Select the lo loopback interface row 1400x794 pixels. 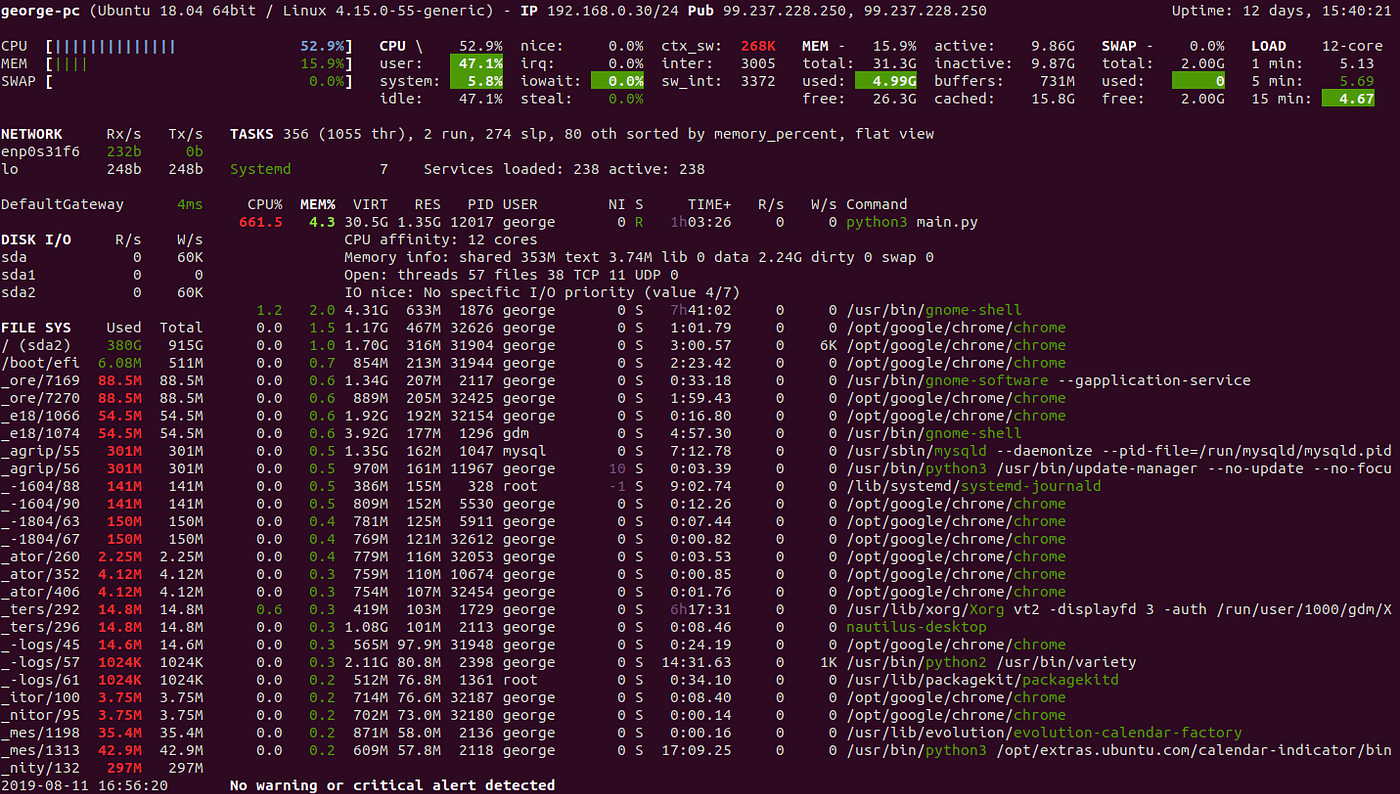pos(102,169)
